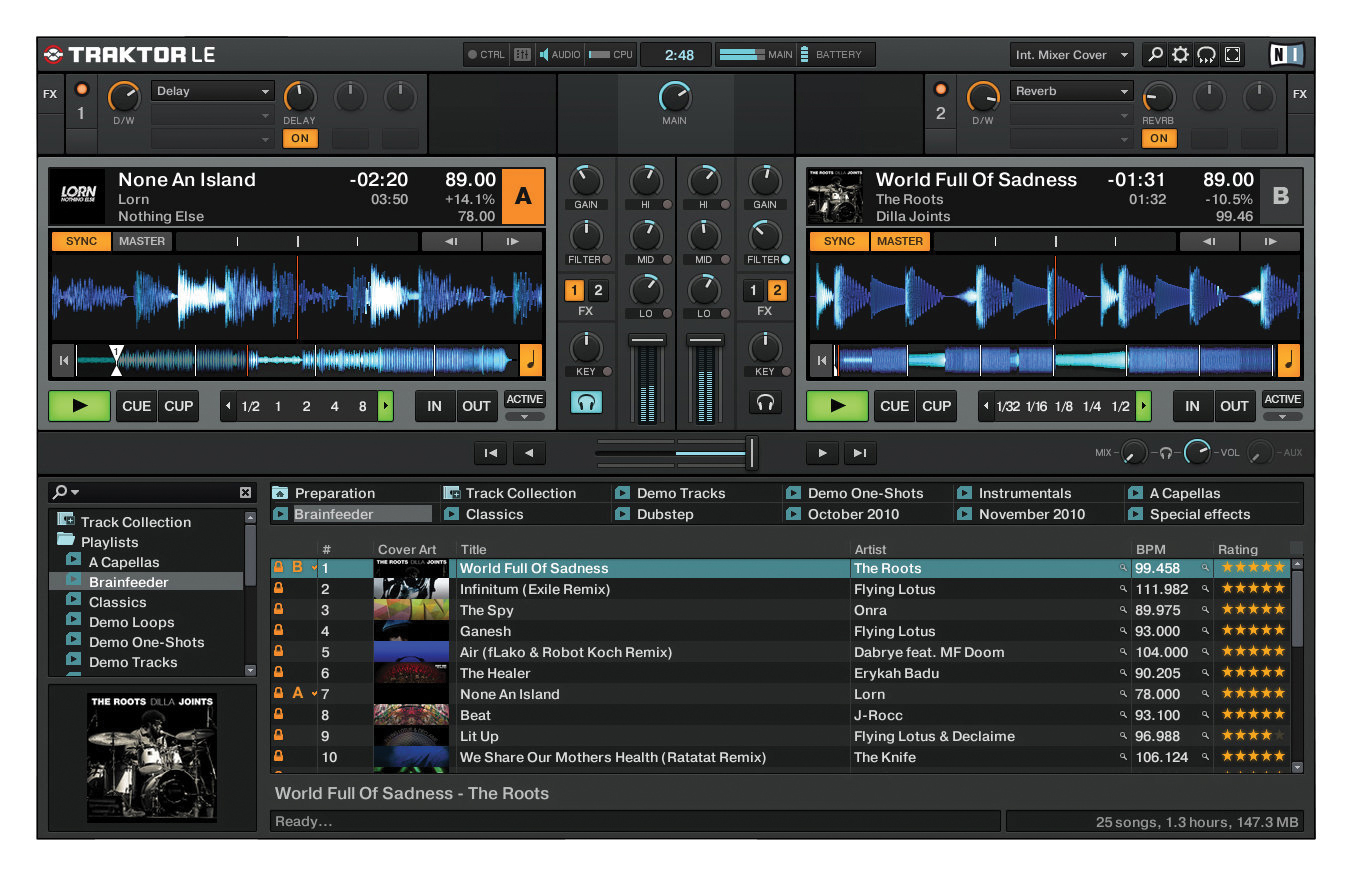1352x876 pixels.
Task: Pitch bend up arrow on Deck B
Action: (1271, 241)
